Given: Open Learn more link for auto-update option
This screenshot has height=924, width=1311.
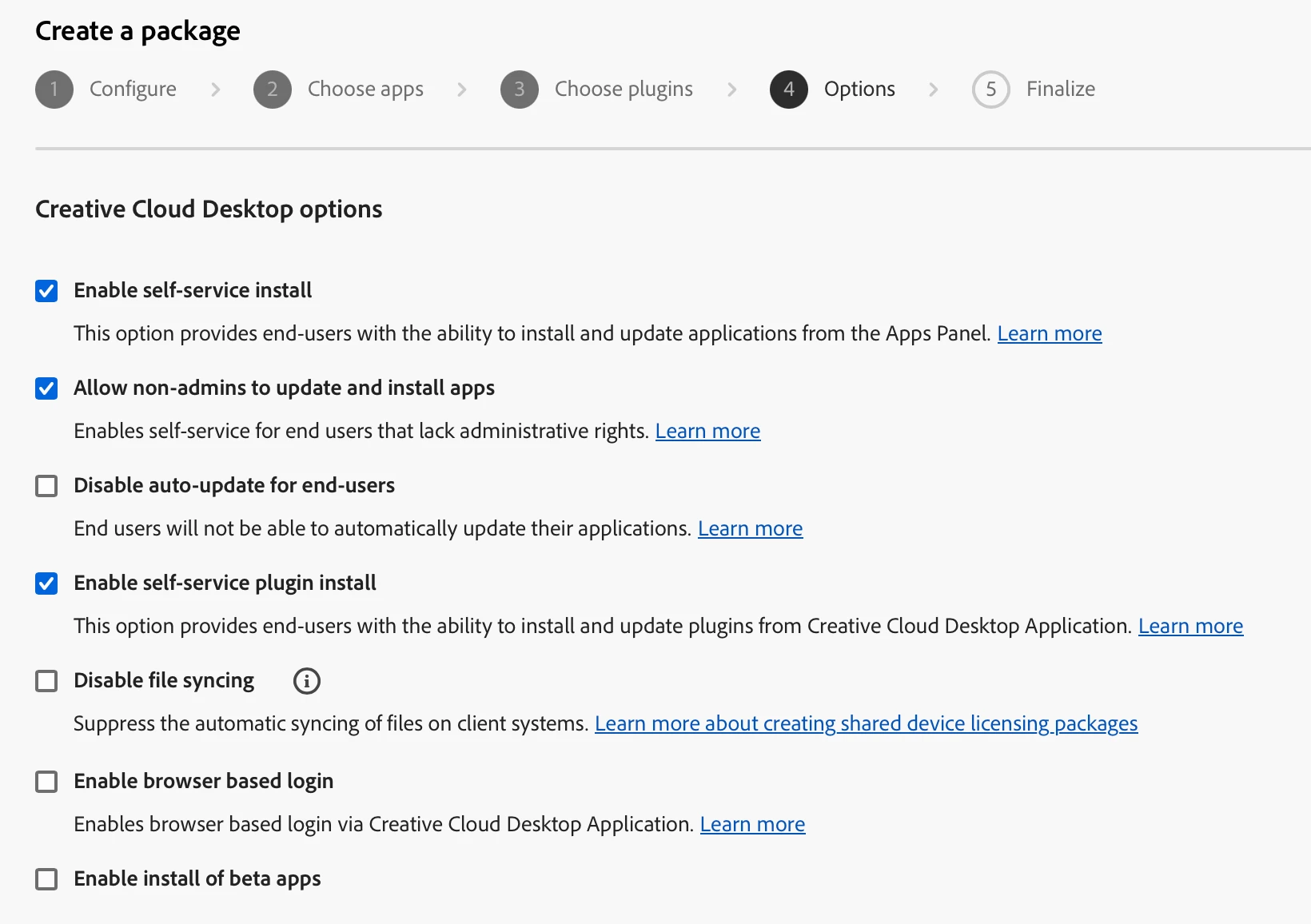Looking at the screenshot, I should (x=750, y=528).
